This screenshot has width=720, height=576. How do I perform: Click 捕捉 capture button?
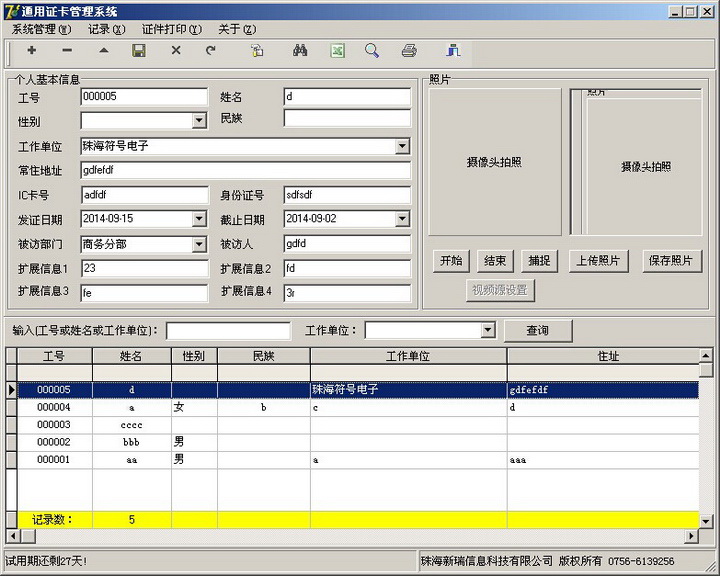pyautogui.click(x=540, y=261)
